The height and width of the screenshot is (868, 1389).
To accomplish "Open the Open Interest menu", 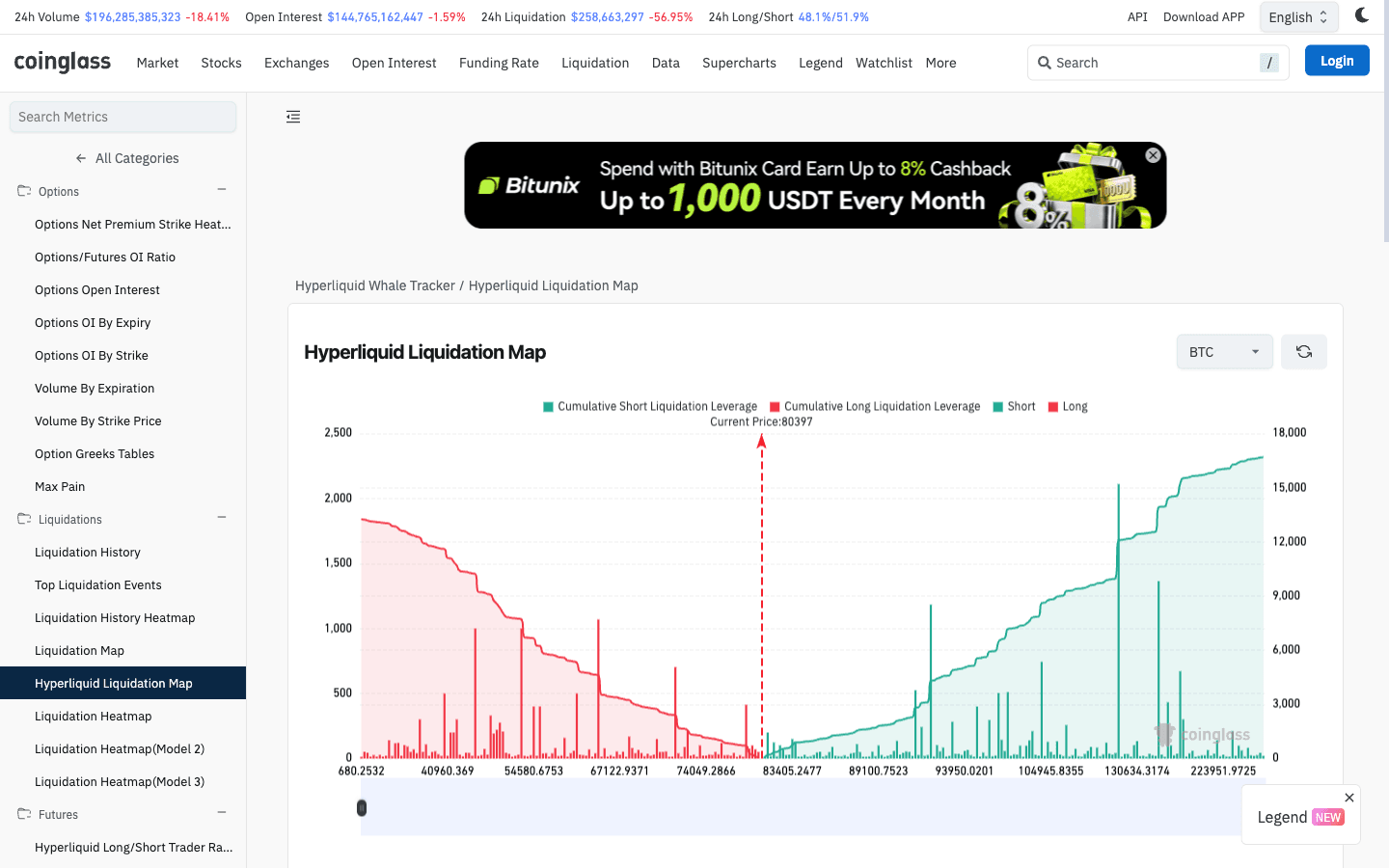I will pyautogui.click(x=394, y=63).
